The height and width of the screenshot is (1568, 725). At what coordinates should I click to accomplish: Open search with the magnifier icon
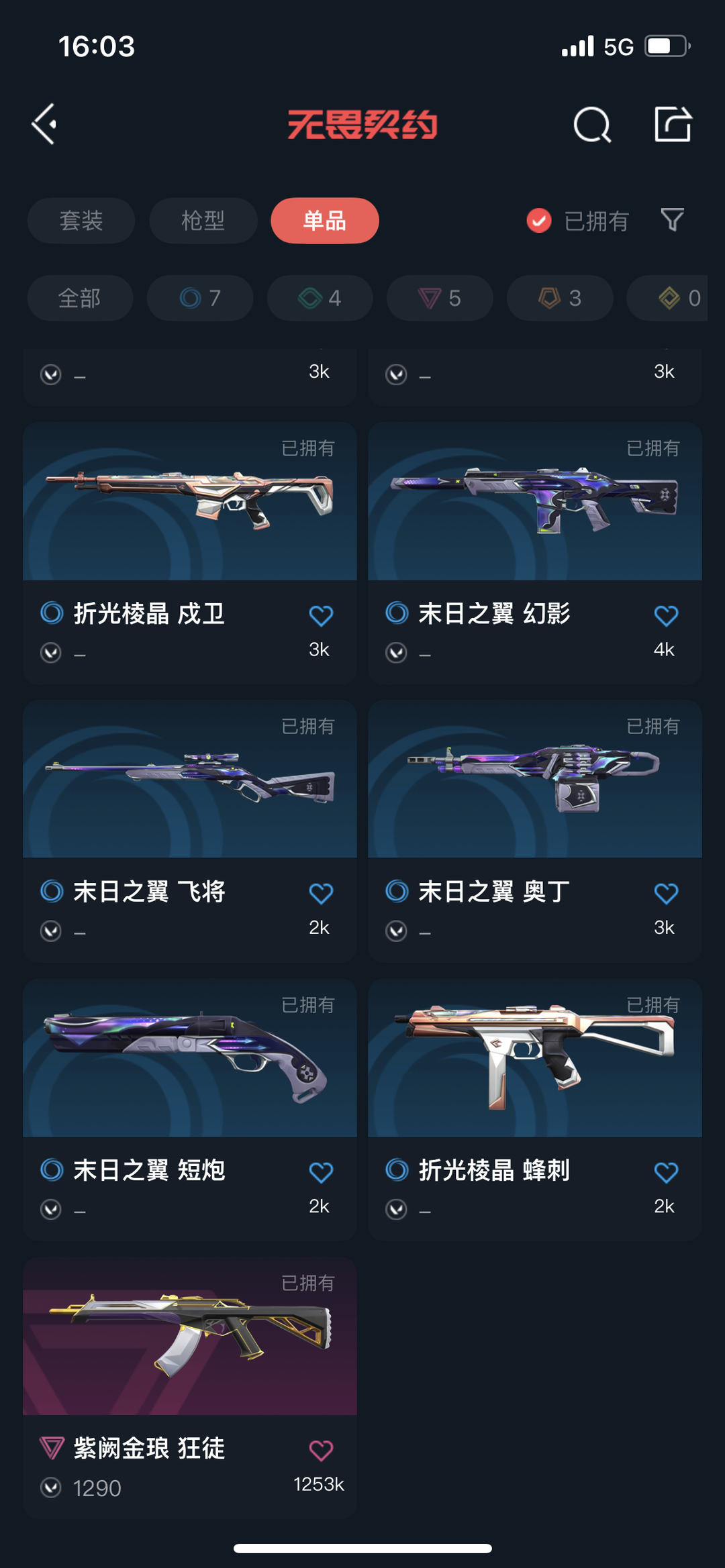tap(592, 125)
